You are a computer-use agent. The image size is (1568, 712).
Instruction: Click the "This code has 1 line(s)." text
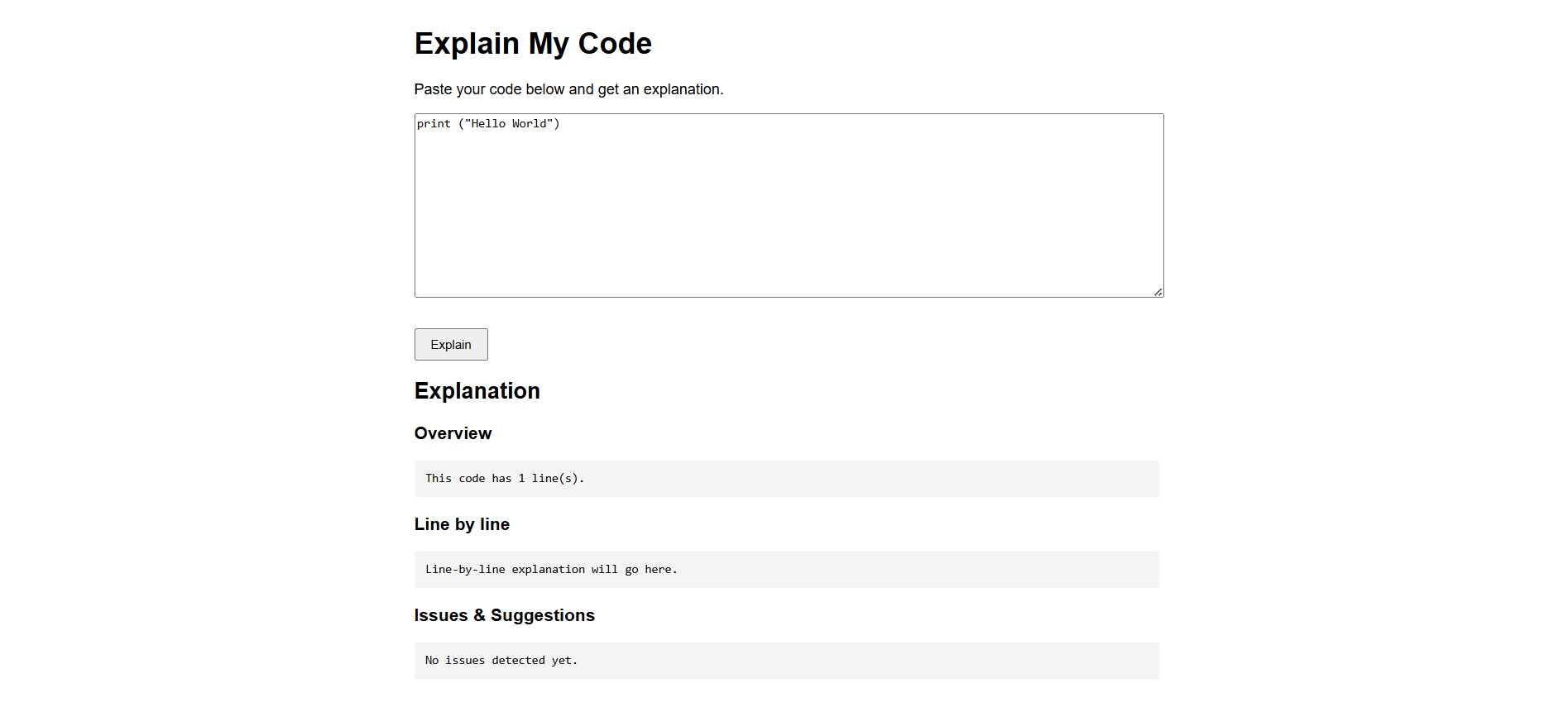505,479
